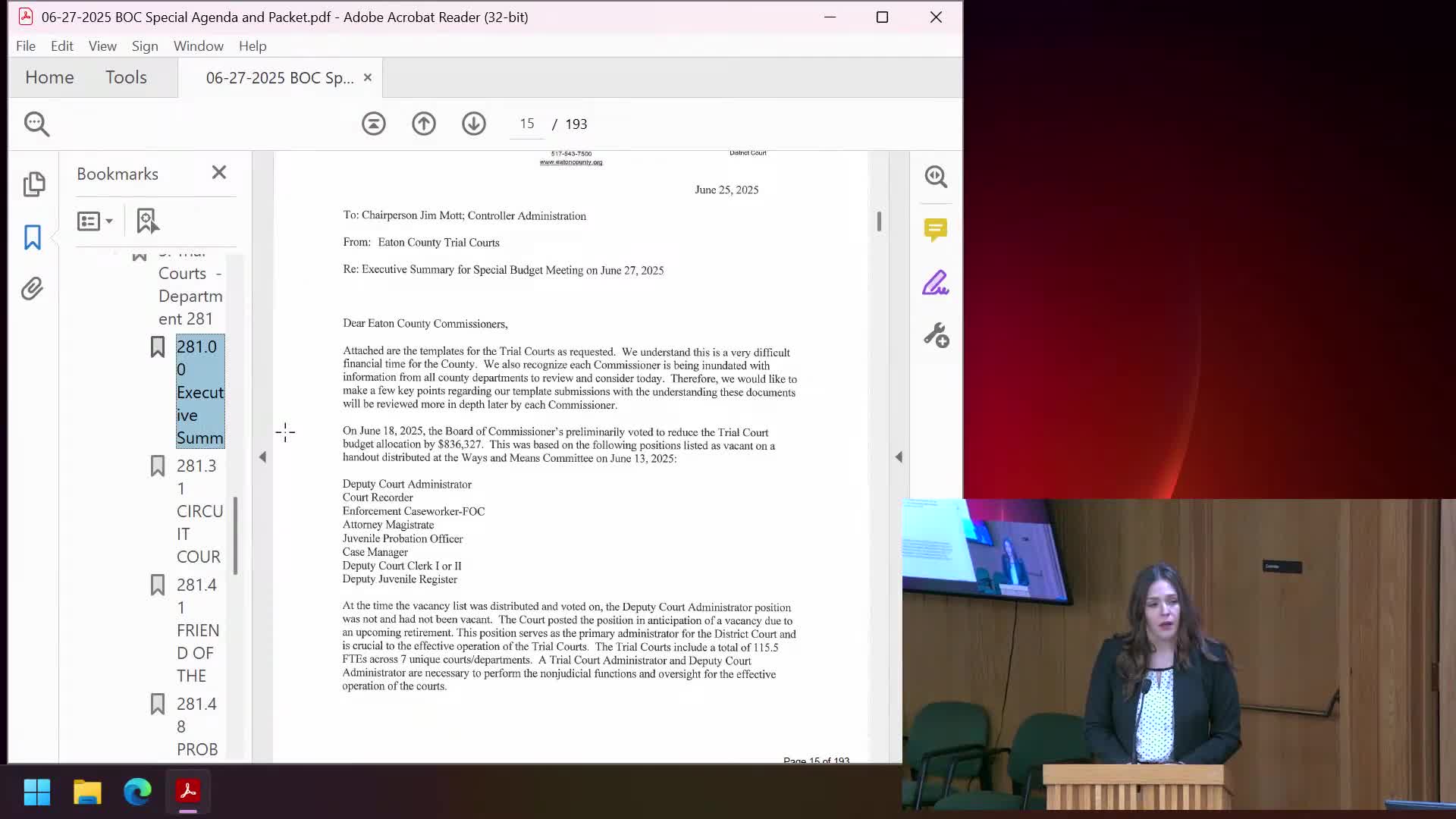Click the document vertical scrollbar thumb
The height and width of the screenshot is (819, 1456).
(x=879, y=221)
